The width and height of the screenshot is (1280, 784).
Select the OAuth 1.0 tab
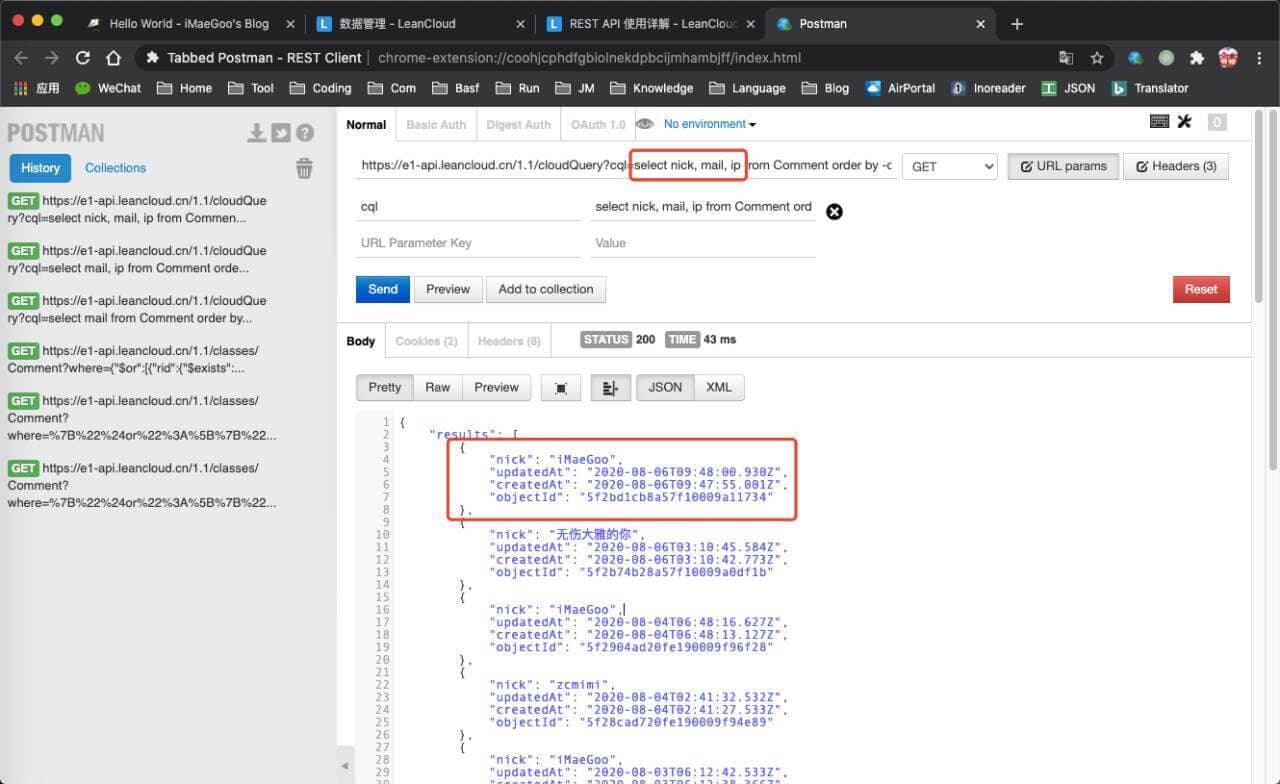[x=598, y=125]
